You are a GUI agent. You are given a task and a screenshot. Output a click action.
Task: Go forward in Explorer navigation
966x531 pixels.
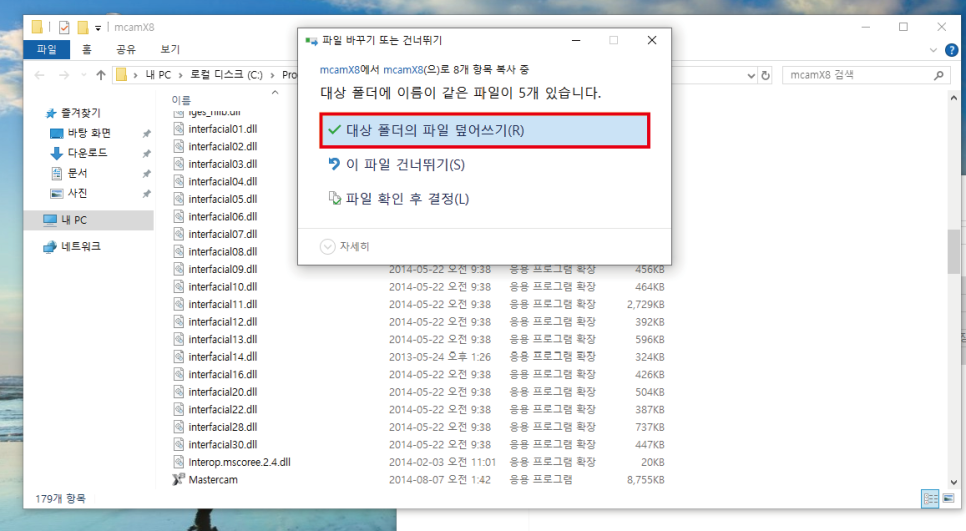[x=64, y=75]
